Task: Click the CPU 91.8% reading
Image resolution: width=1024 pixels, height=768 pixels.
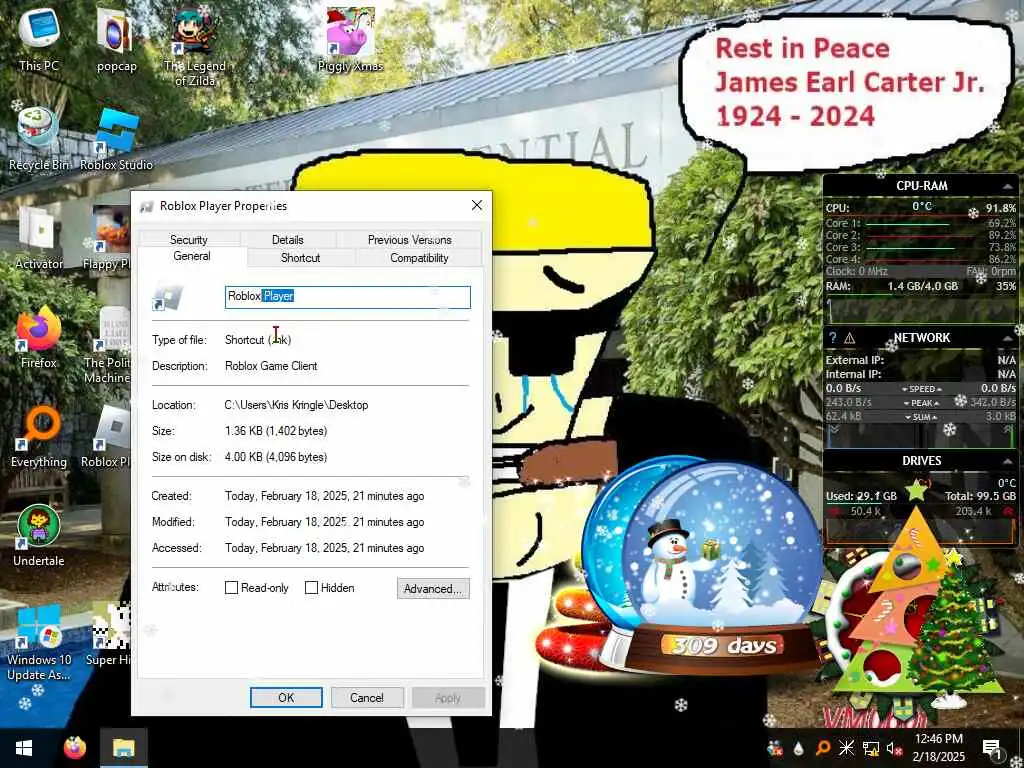Action: tap(1000, 208)
